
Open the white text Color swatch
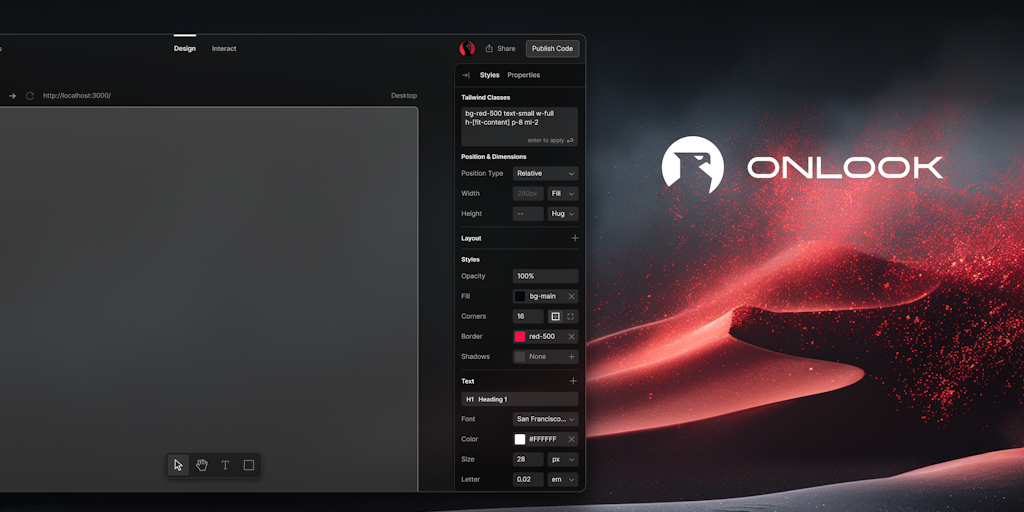coord(520,440)
